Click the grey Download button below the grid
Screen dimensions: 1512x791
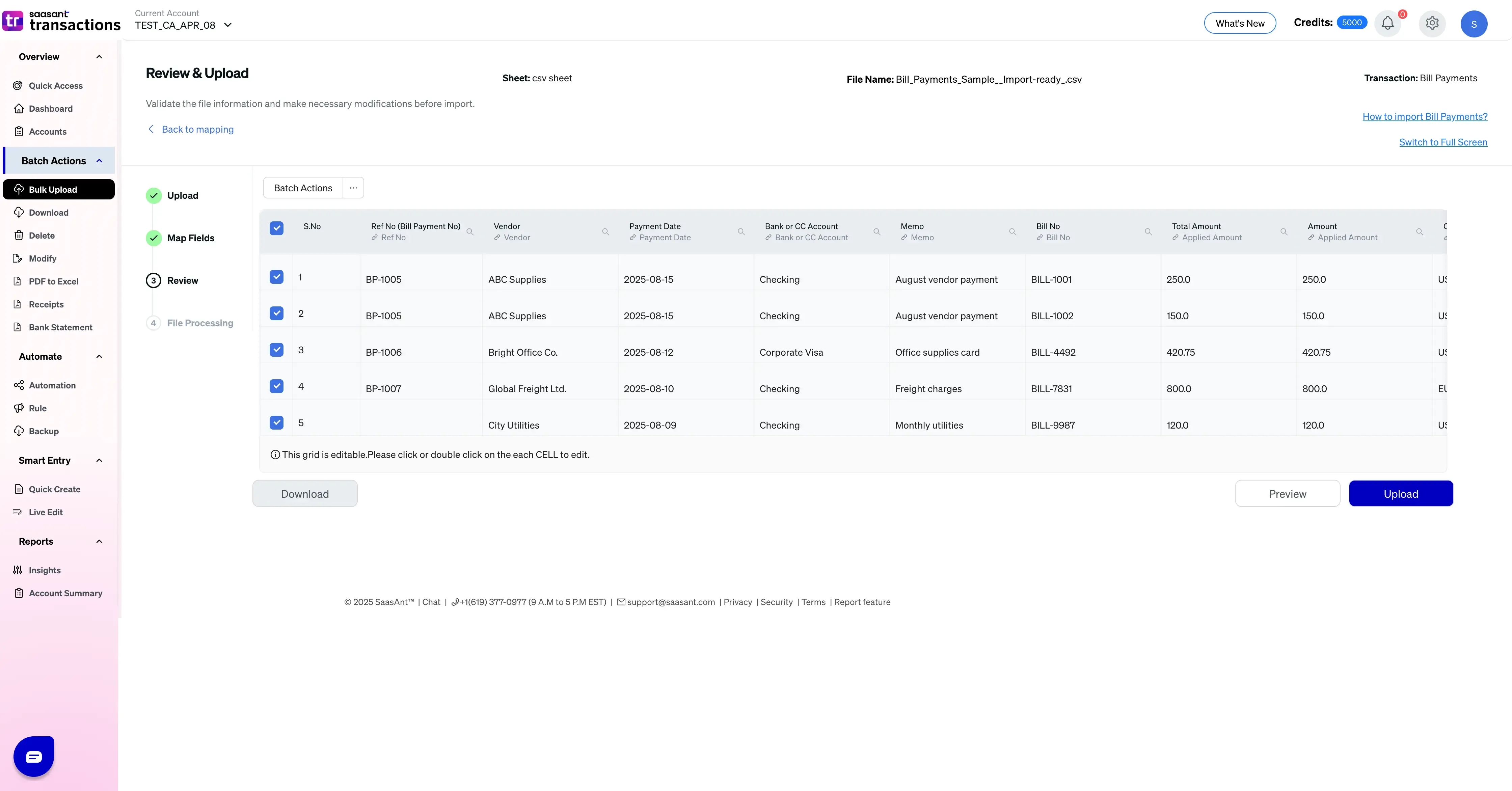[x=305, y=493]
